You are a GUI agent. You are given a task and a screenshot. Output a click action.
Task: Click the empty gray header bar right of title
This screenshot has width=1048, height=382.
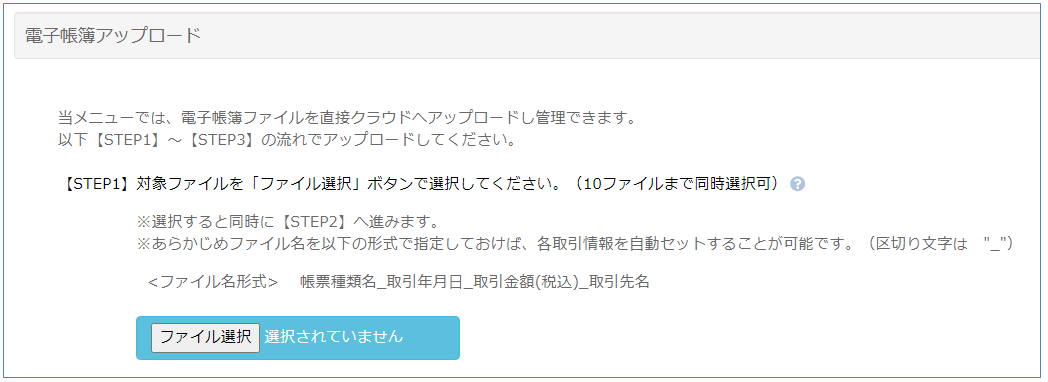click(x=622, y=35)
